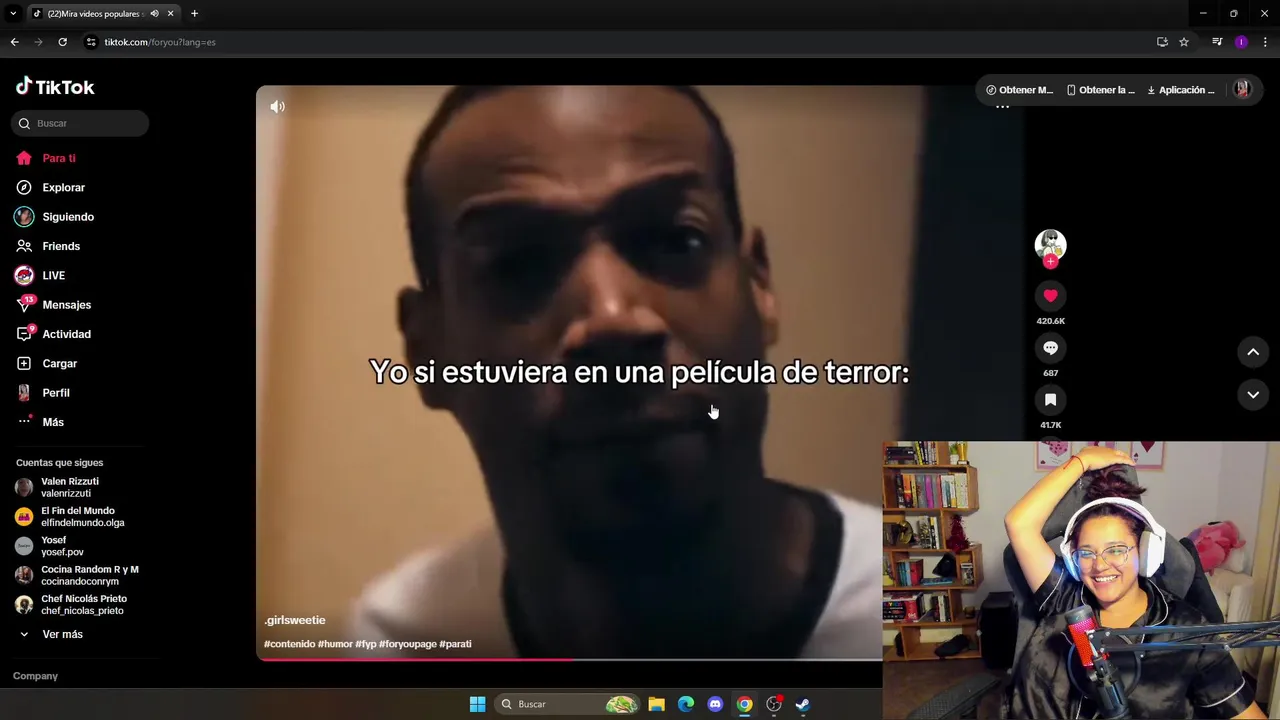This screenshot has width=1280, height=720.
Task: Click the Company footer link
Action: [x=35, y=676]
